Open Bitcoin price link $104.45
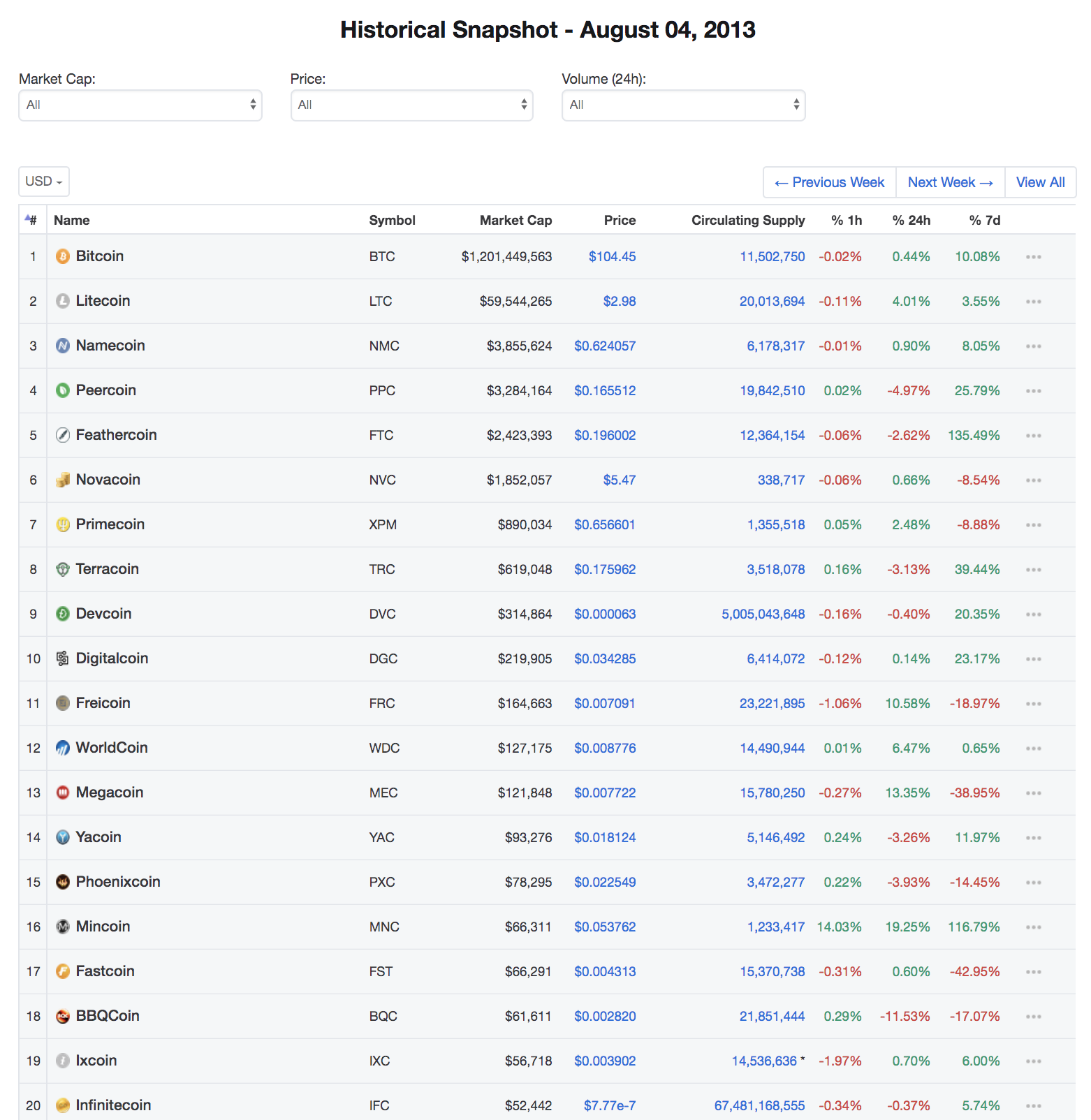 pyautogui.click(x=613, y=256)
